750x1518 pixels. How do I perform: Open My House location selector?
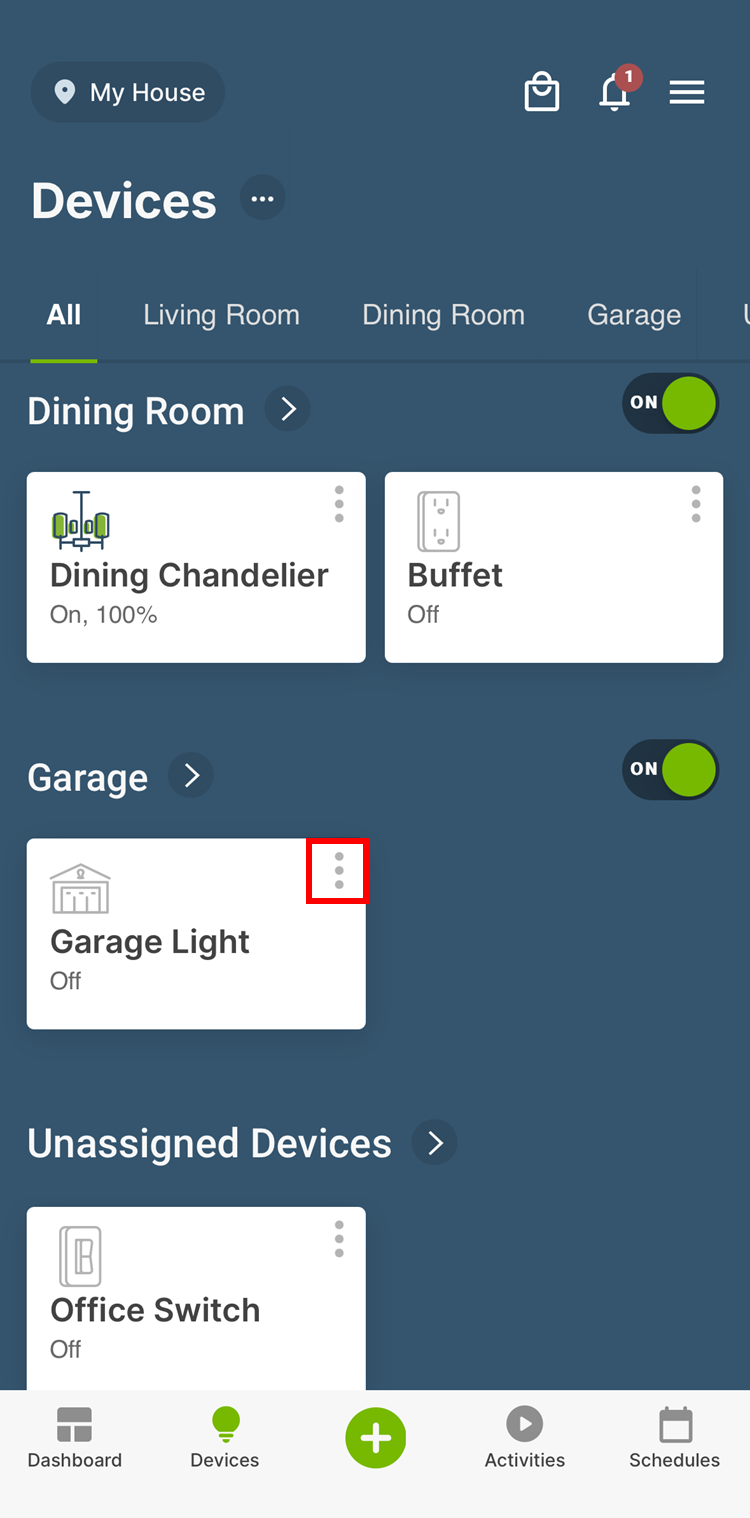[128, 93]
